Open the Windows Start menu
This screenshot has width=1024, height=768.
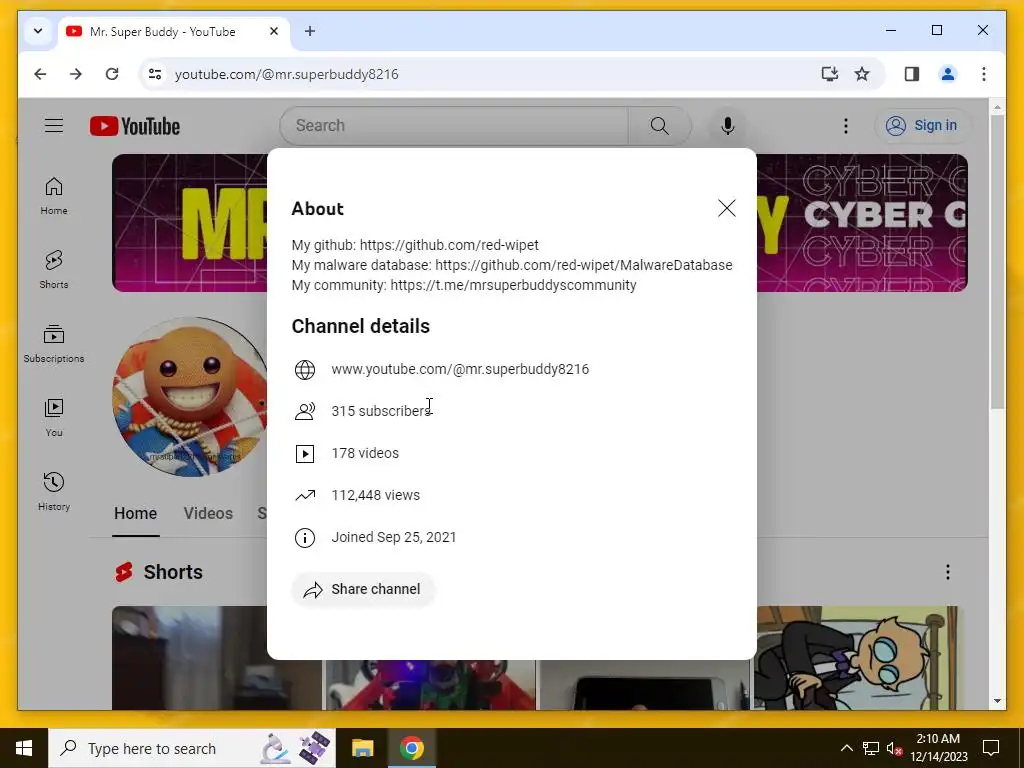24,748
